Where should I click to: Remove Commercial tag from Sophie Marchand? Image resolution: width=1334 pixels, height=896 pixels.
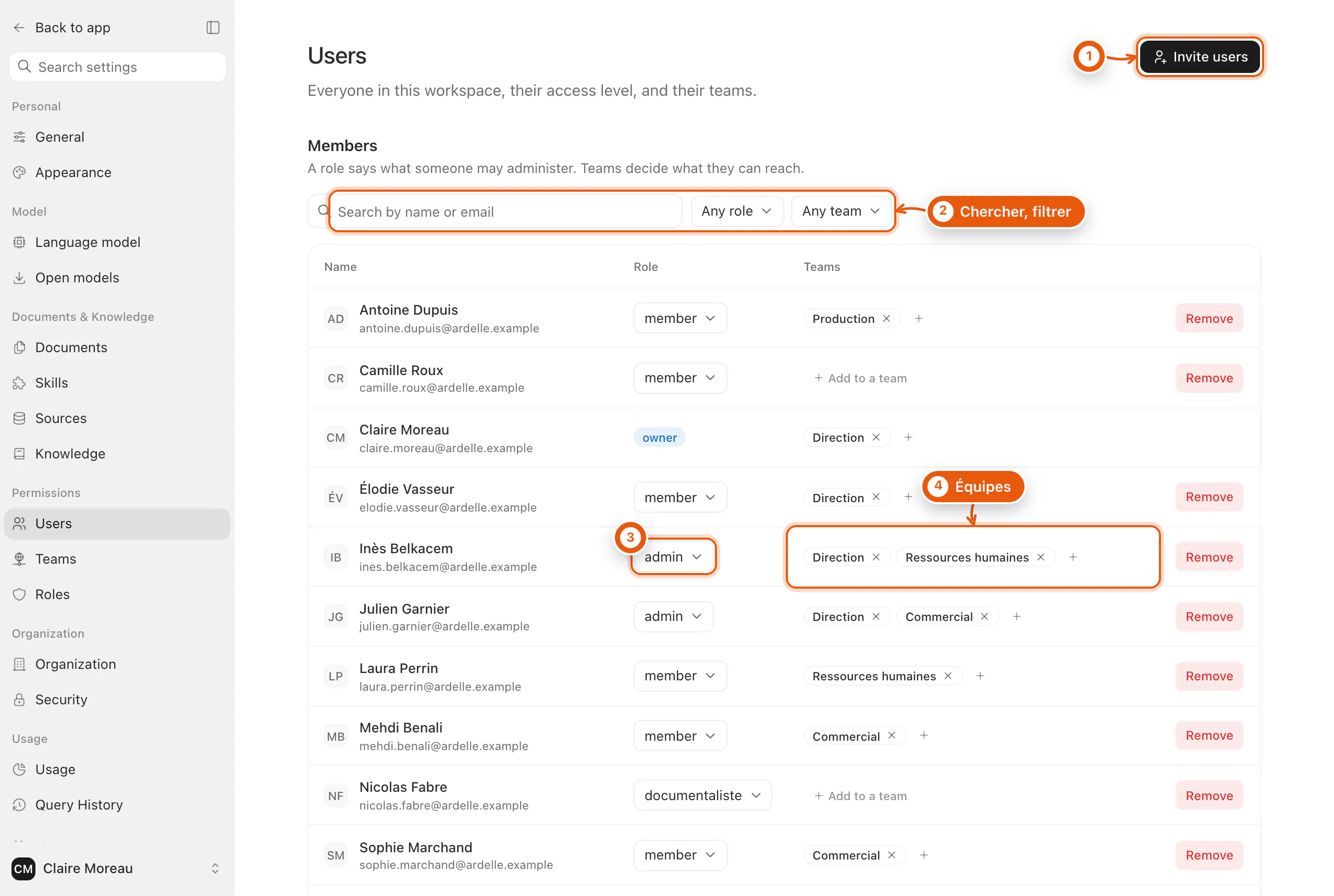coord(892,855)
